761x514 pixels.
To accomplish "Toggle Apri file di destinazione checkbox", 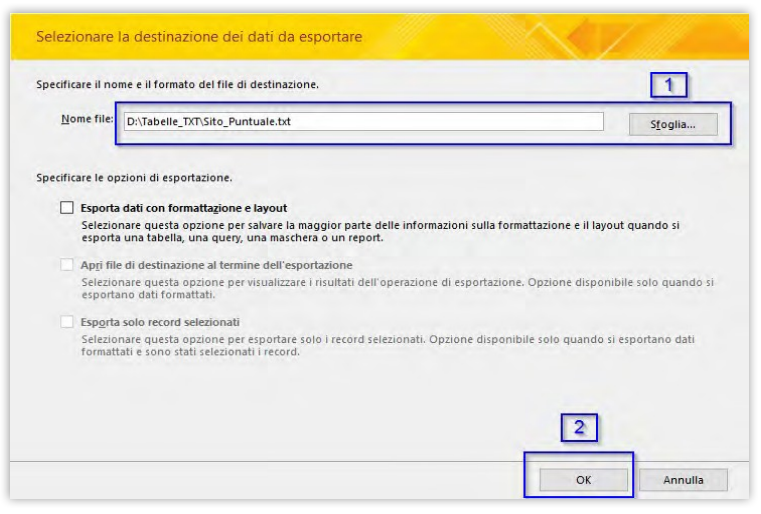I will pos(67,265).
